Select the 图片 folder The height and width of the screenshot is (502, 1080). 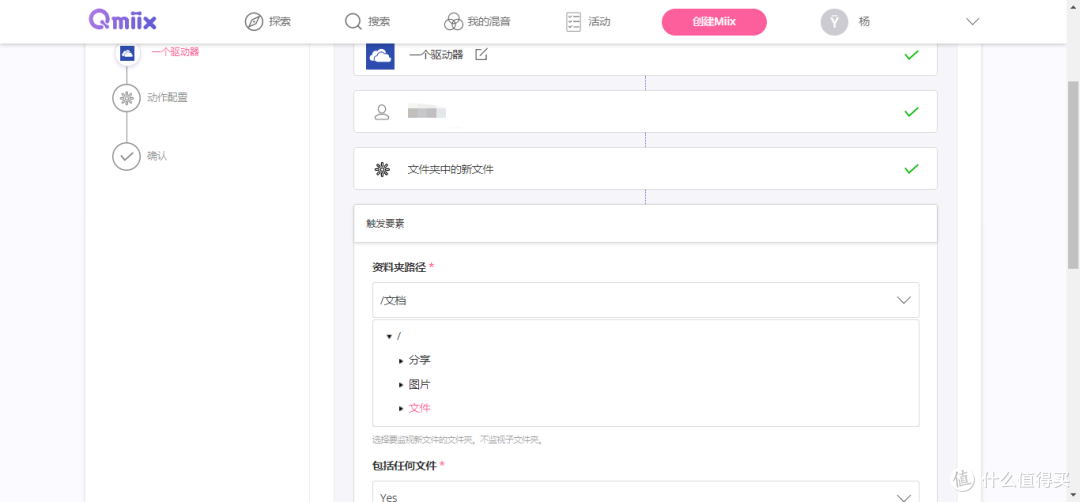coord(419,384)
